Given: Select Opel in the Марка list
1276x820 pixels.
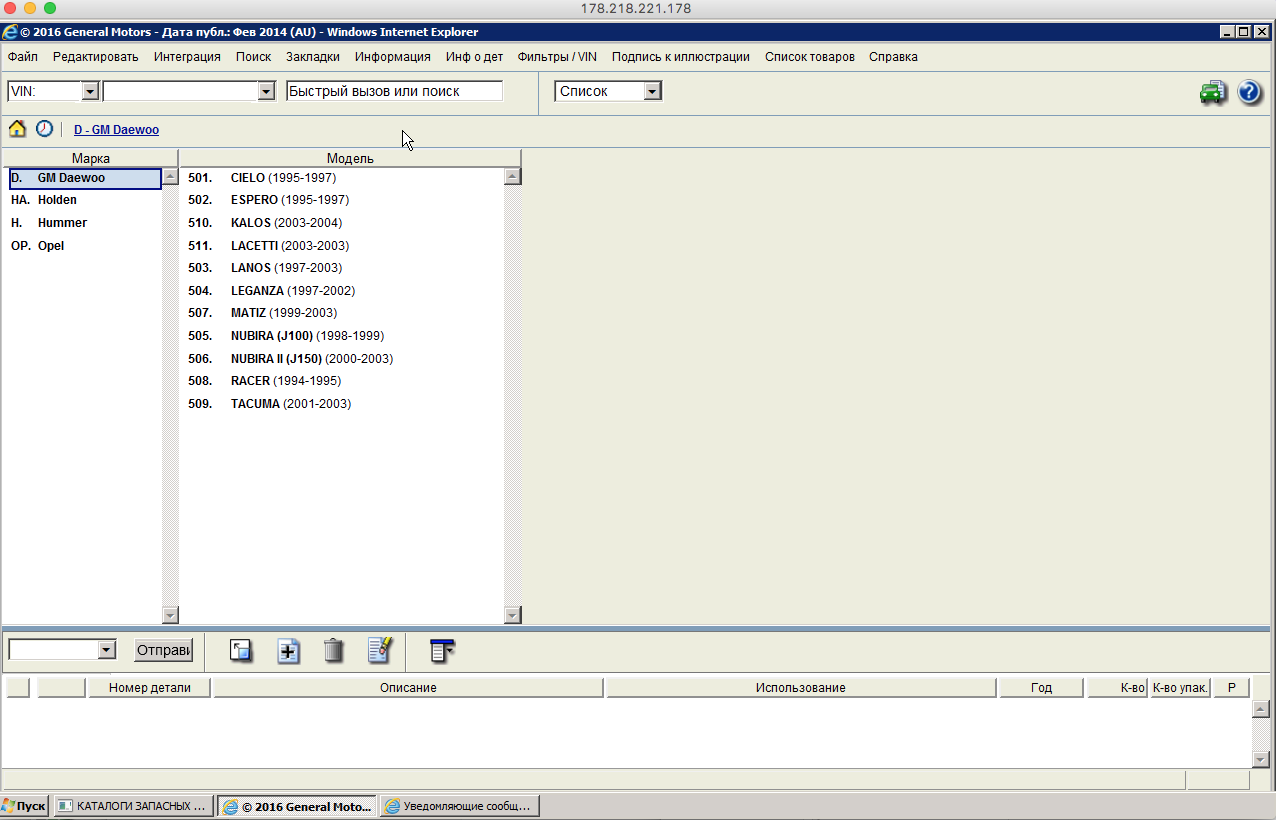Looking at the screenshot, I should tap(50, 246).
